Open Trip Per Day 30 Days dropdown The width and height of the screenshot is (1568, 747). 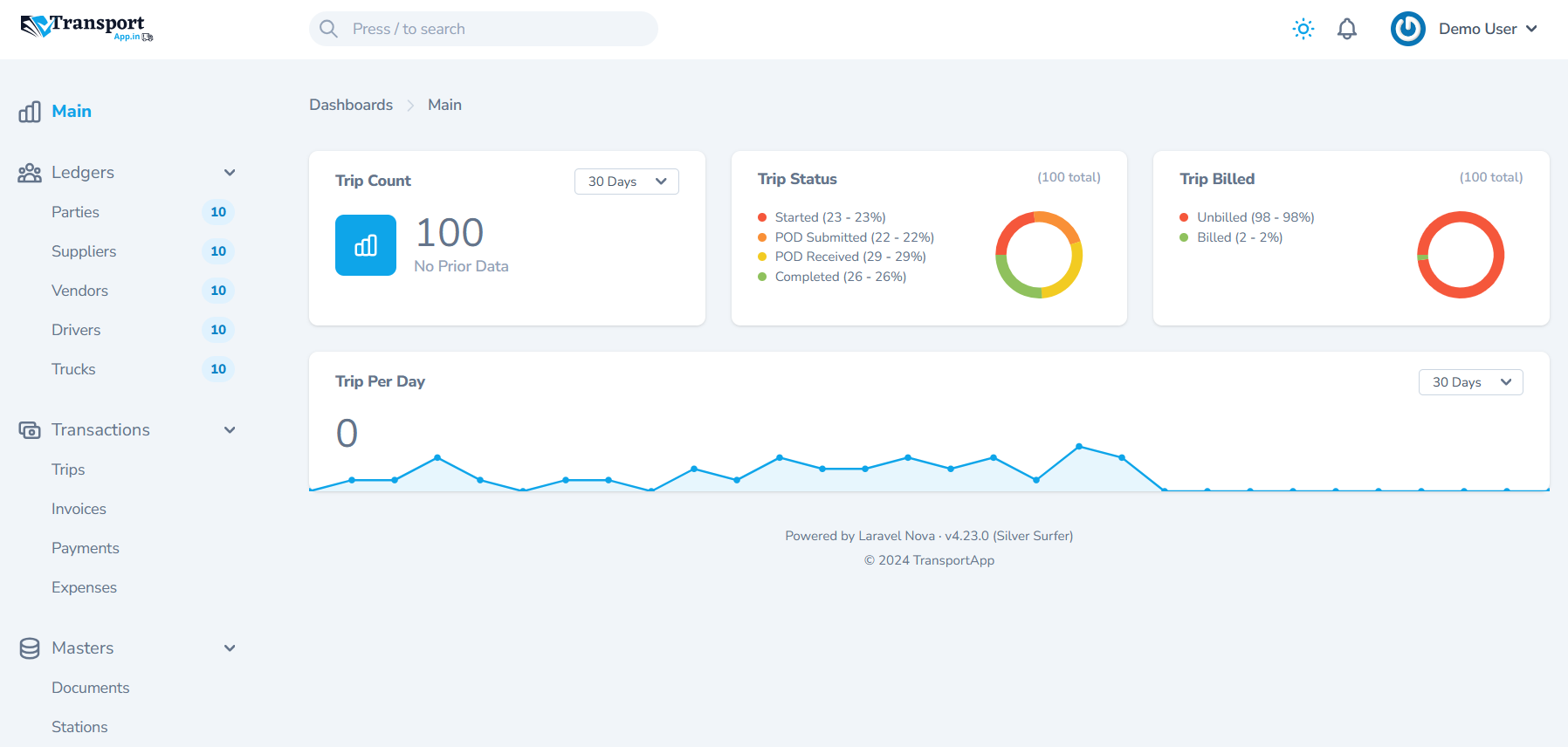tap(1470, 382)
